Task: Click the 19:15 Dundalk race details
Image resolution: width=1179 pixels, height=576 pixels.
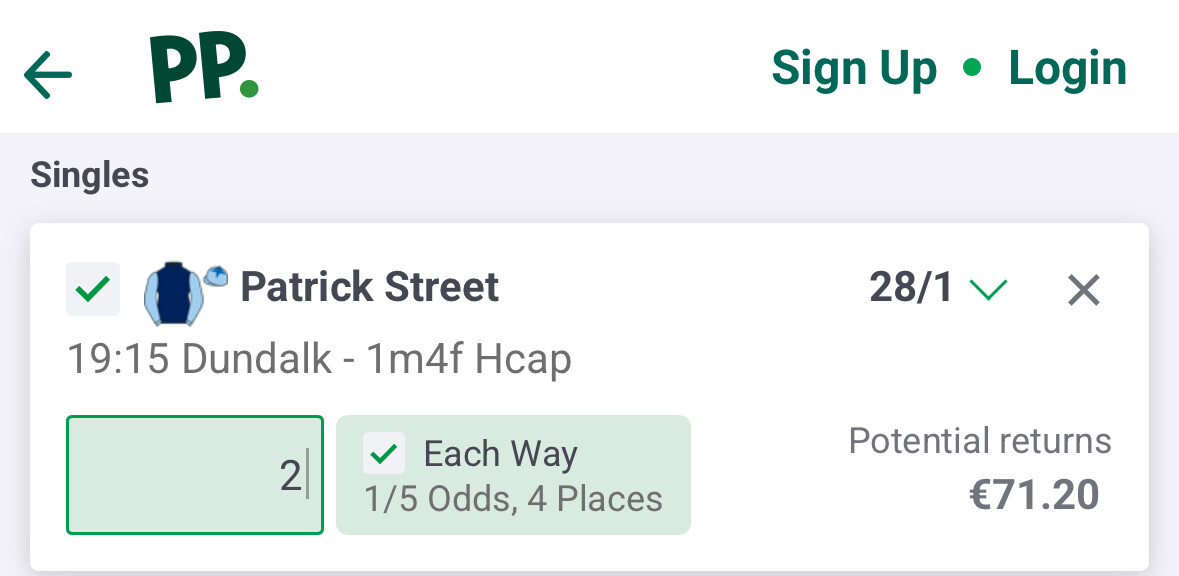Action: coord(319,359)
